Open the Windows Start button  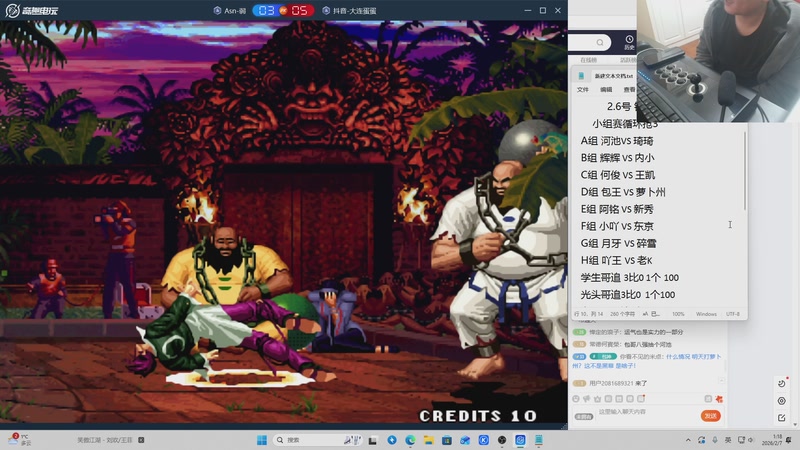262,440
